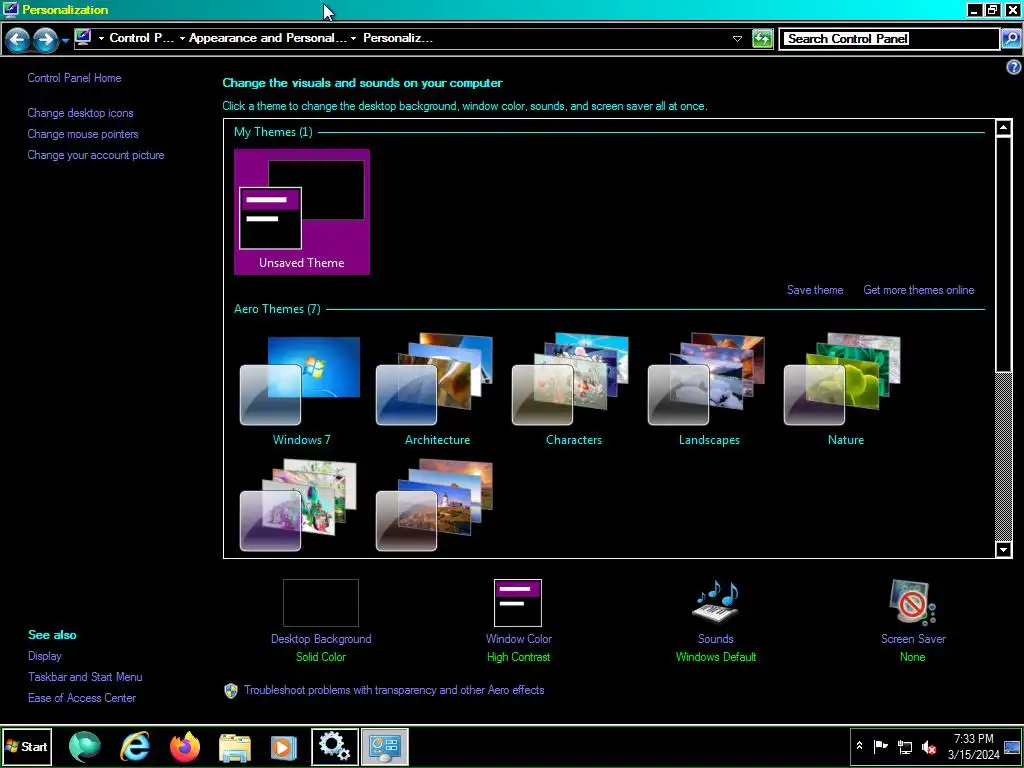
Task: Select the Personalization breadcrumb segment
Action: point(398,38)
